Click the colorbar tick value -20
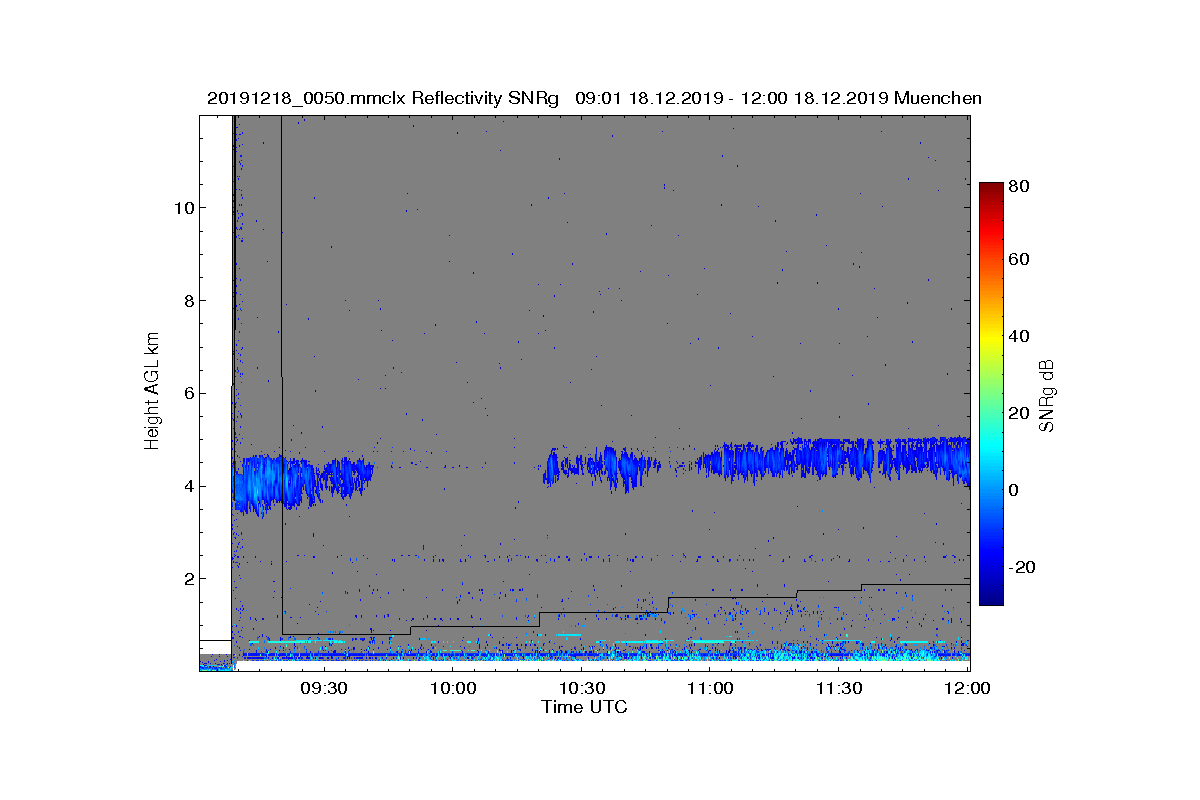 [1022, 567]
